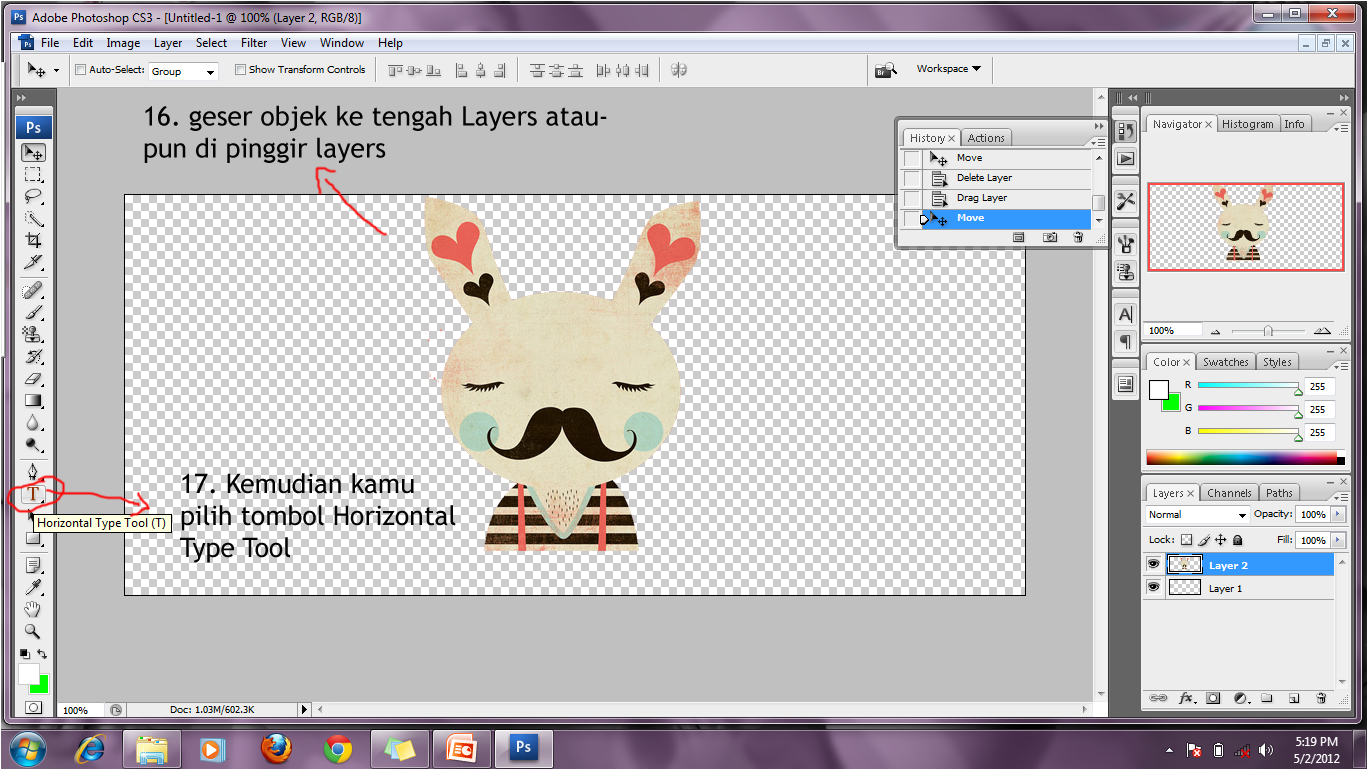Open the Auto-Select Group dropdown

coord(183,71)
